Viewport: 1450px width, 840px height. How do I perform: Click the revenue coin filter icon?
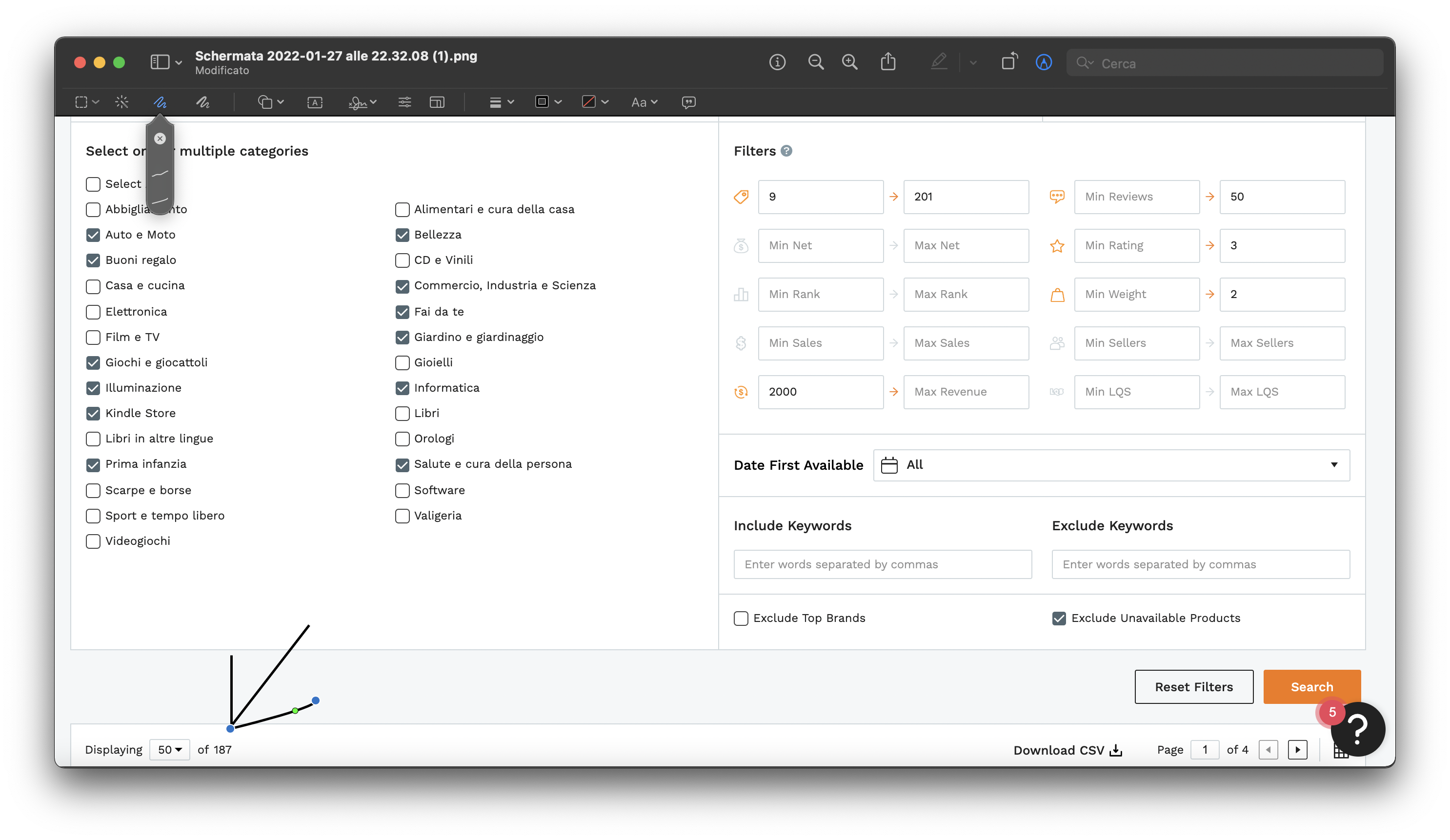pyautogui.click(x=741, y=392)
